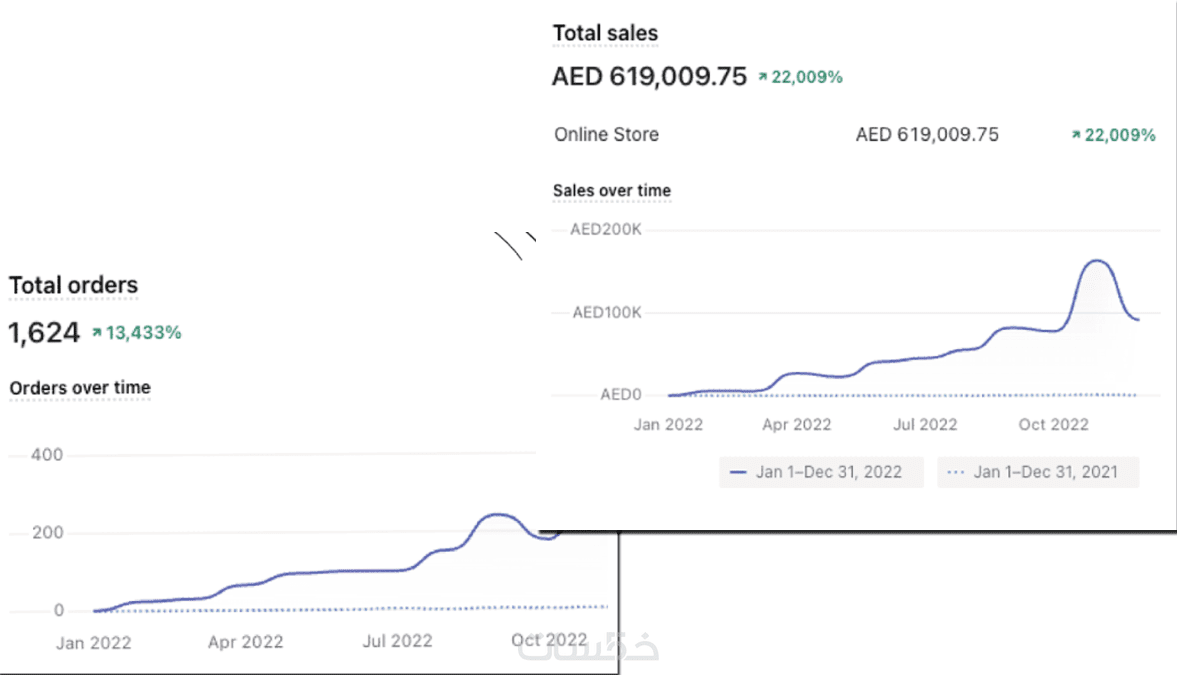Click dotted line icon in 2021 legend

click(x=957, y=472)
